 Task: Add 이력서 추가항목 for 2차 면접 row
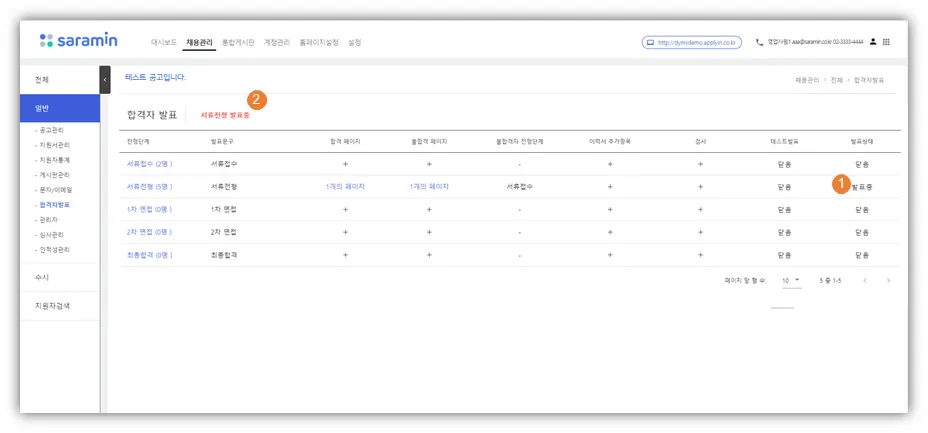point(610,232)
